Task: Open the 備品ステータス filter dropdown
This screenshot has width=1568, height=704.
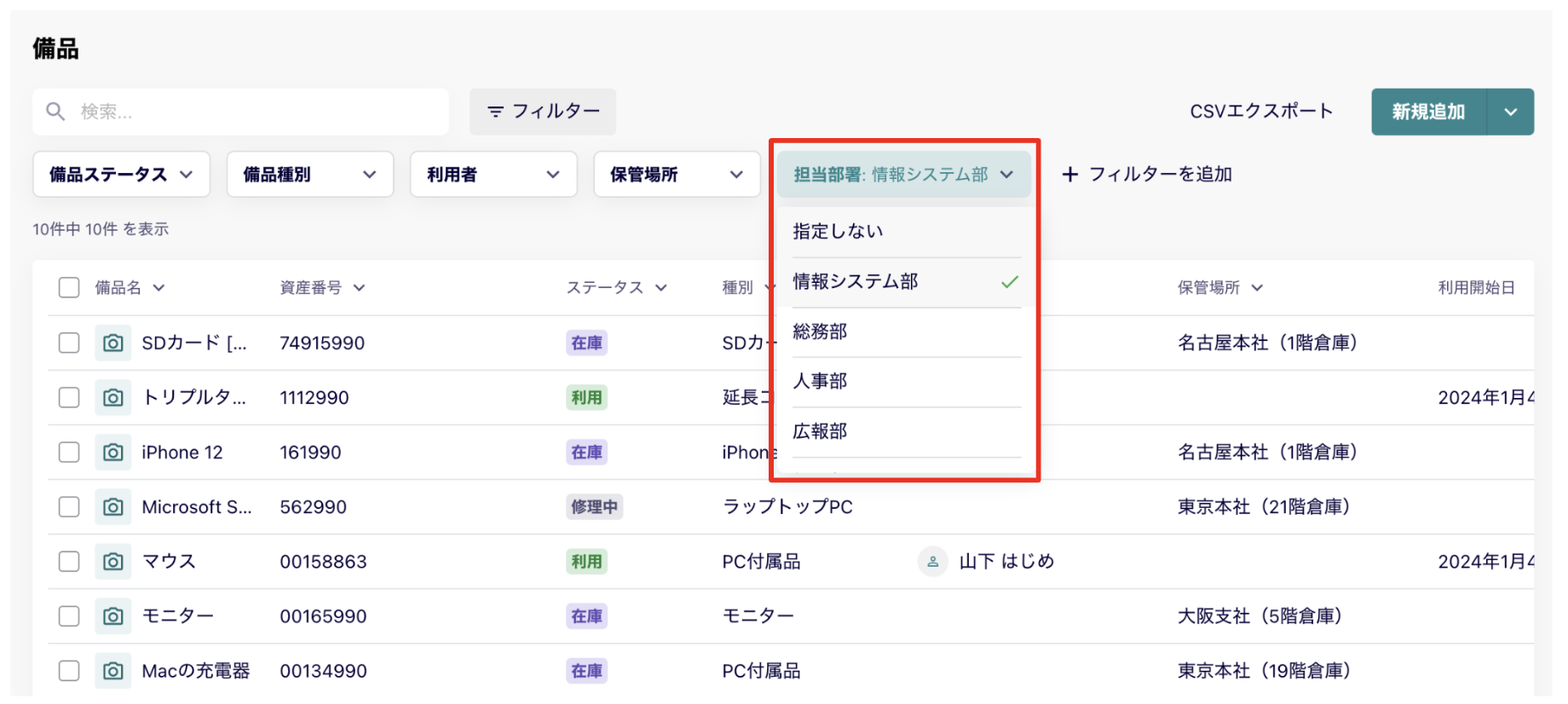Action: coord(121,175)
